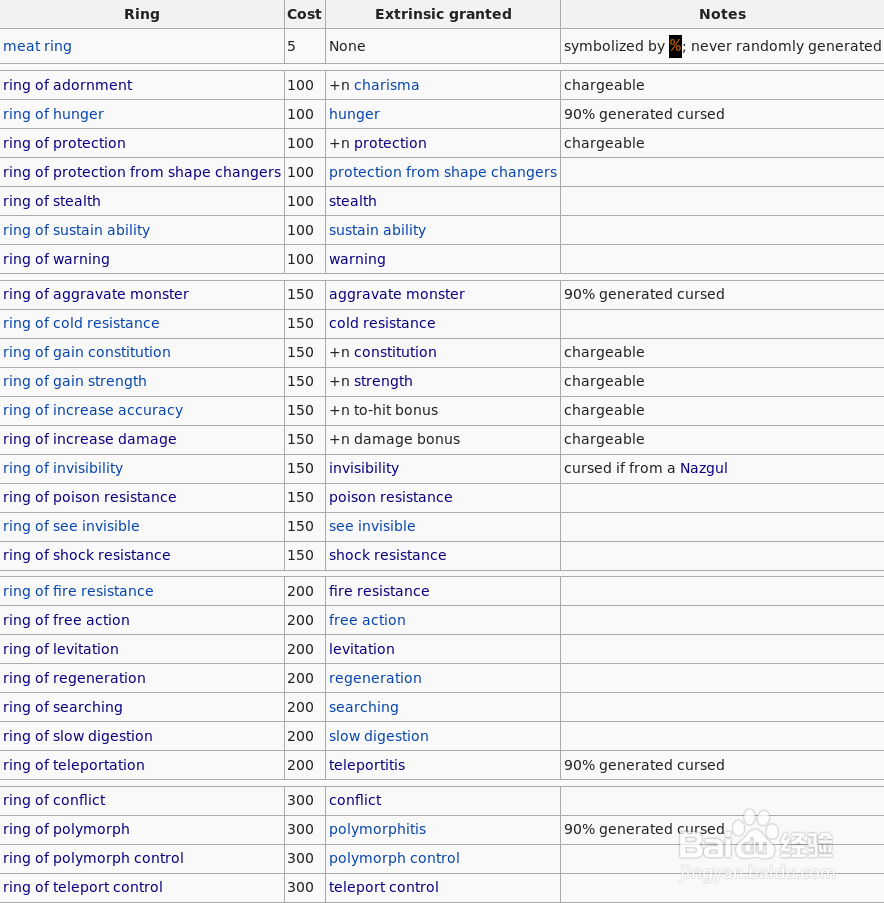The width and height of the screenshot is (884, 903).
Task: Open the ring of aggravate monster link
Action: 96,294
